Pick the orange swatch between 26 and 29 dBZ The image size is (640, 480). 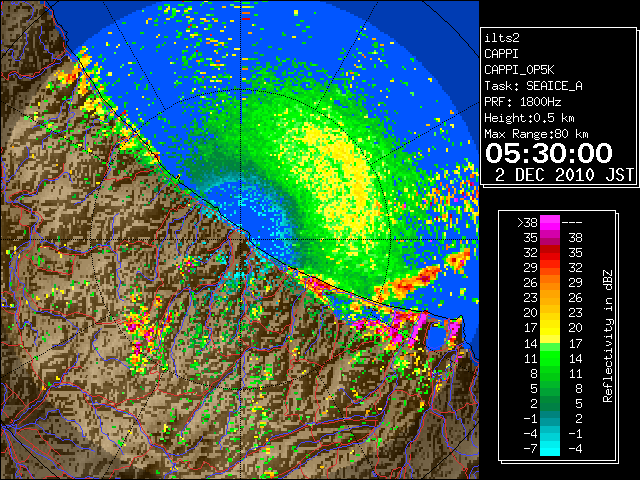[550, 283]
